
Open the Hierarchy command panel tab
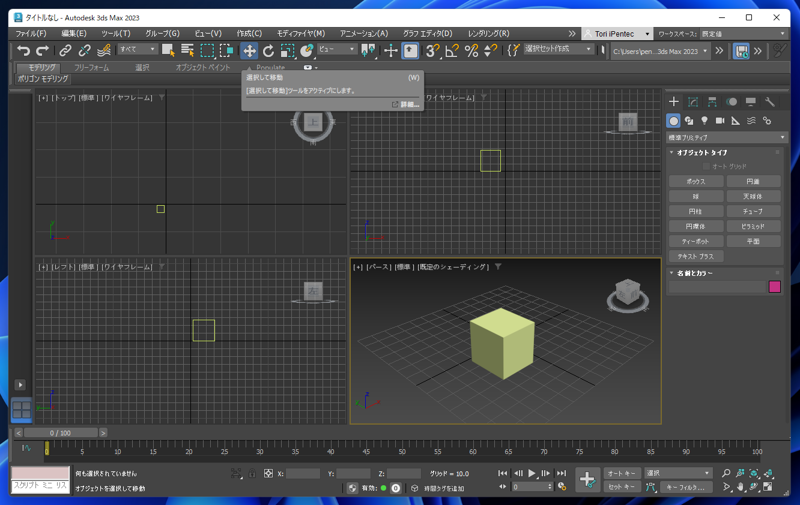pos(712,102)
